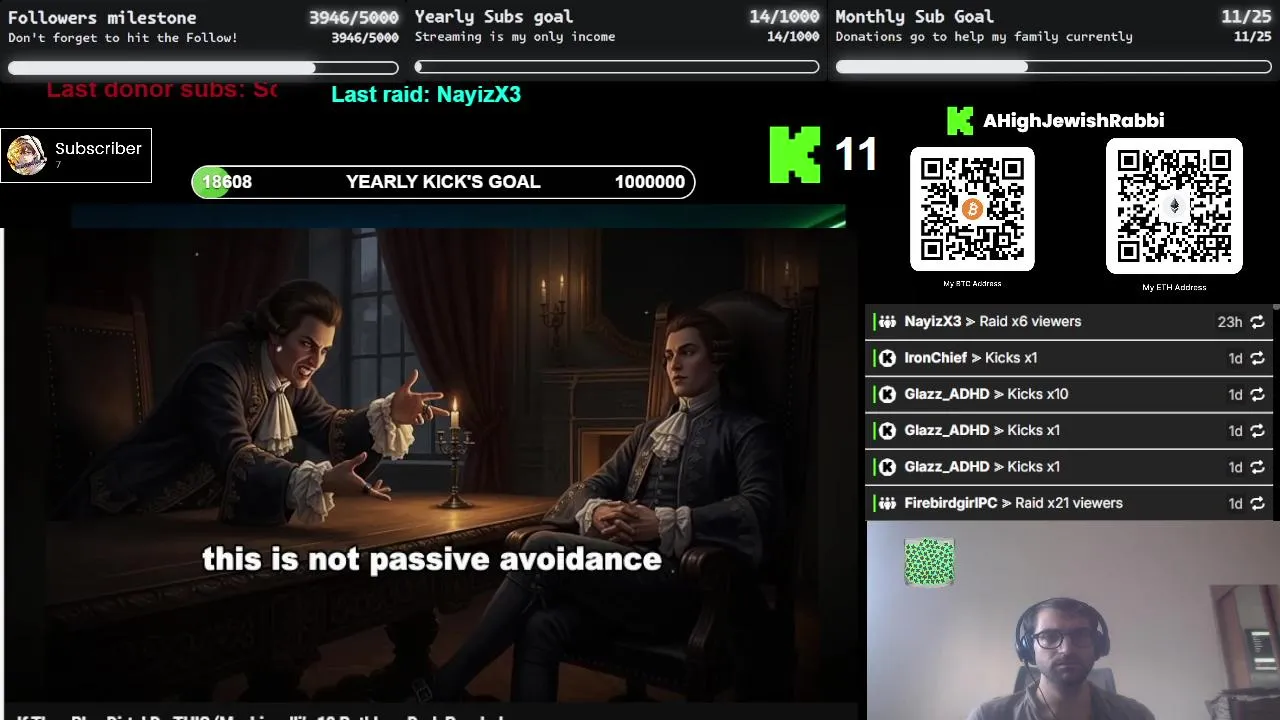Click the Don't forget to hit the Follow text
This screenshot has width=1280, height=720.
click(x=123, y=38)
